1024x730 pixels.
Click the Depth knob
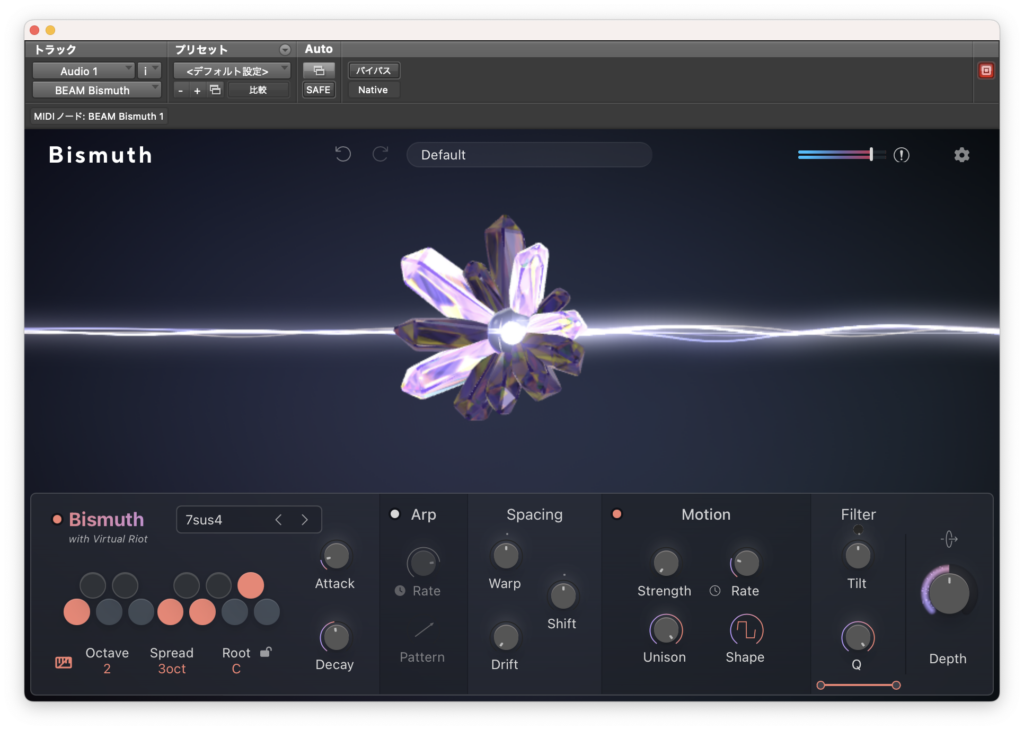pos(948,592)
